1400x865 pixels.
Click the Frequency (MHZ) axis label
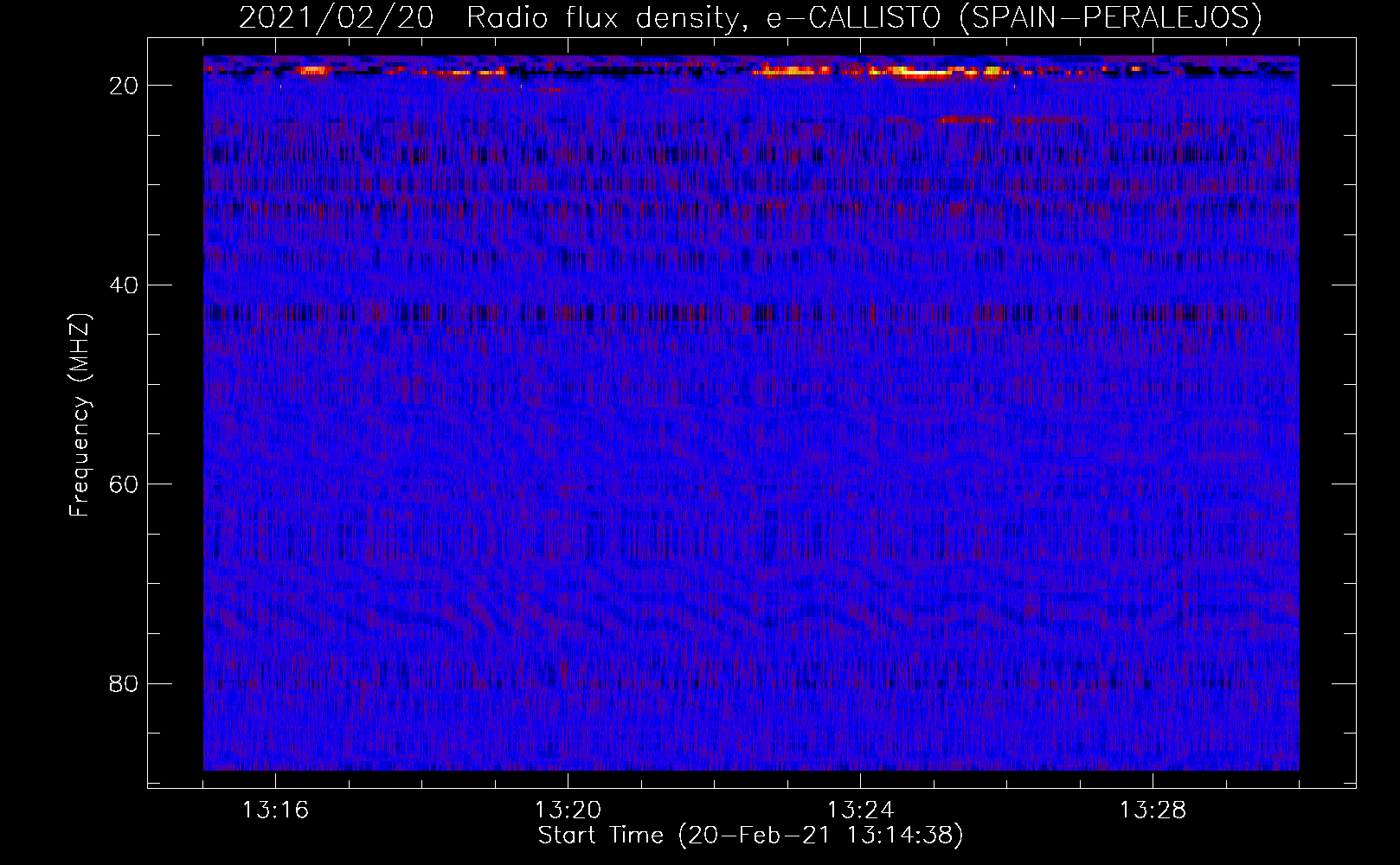80,415
